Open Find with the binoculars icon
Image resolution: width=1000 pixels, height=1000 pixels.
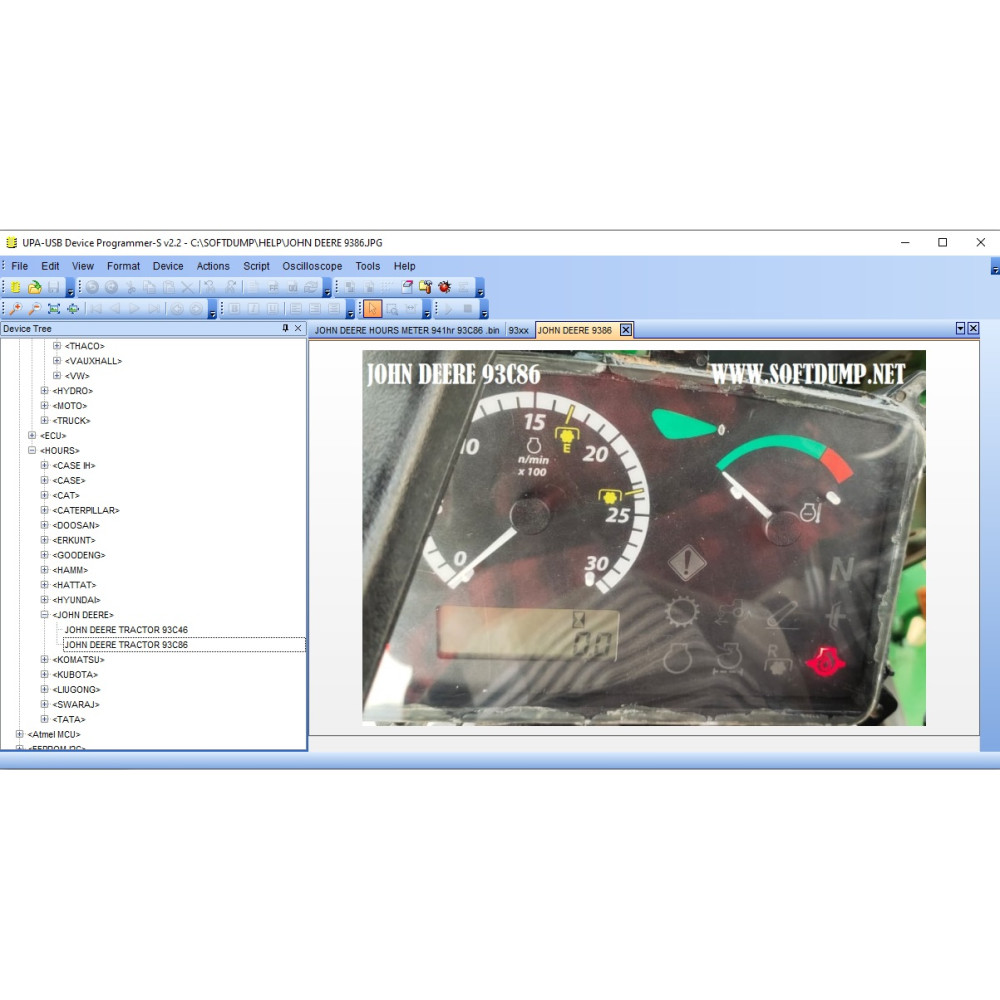(209, 287)
